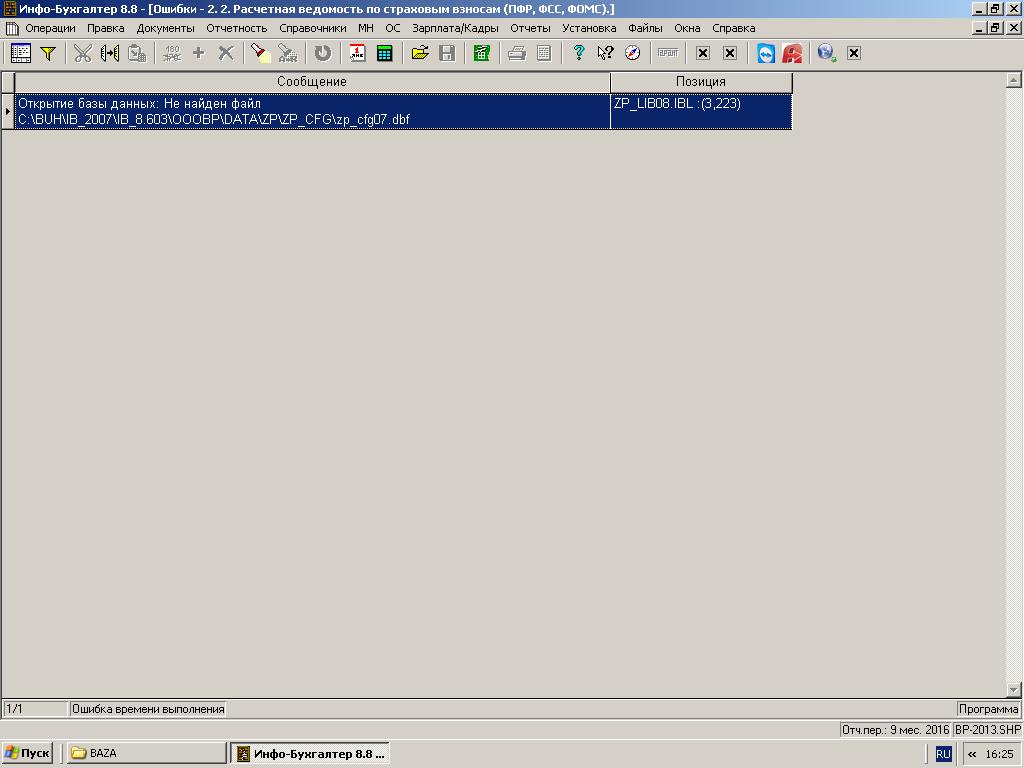Open the МН menu
The image size is (1024, 768).
366,28
